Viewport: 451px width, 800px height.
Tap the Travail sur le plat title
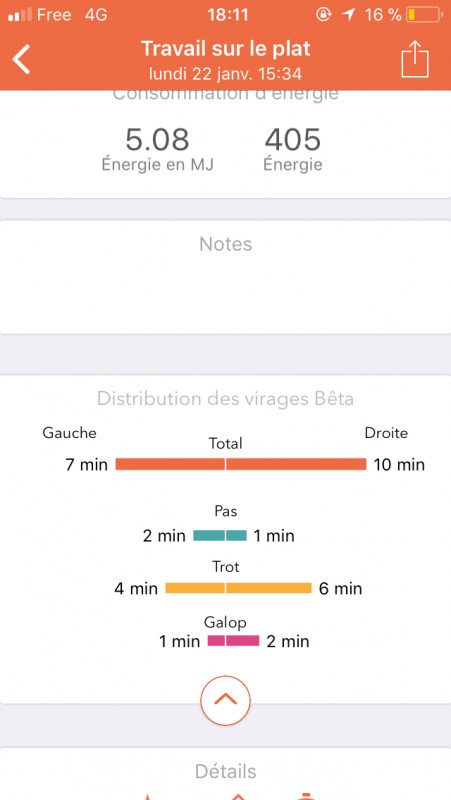(226, 49)
